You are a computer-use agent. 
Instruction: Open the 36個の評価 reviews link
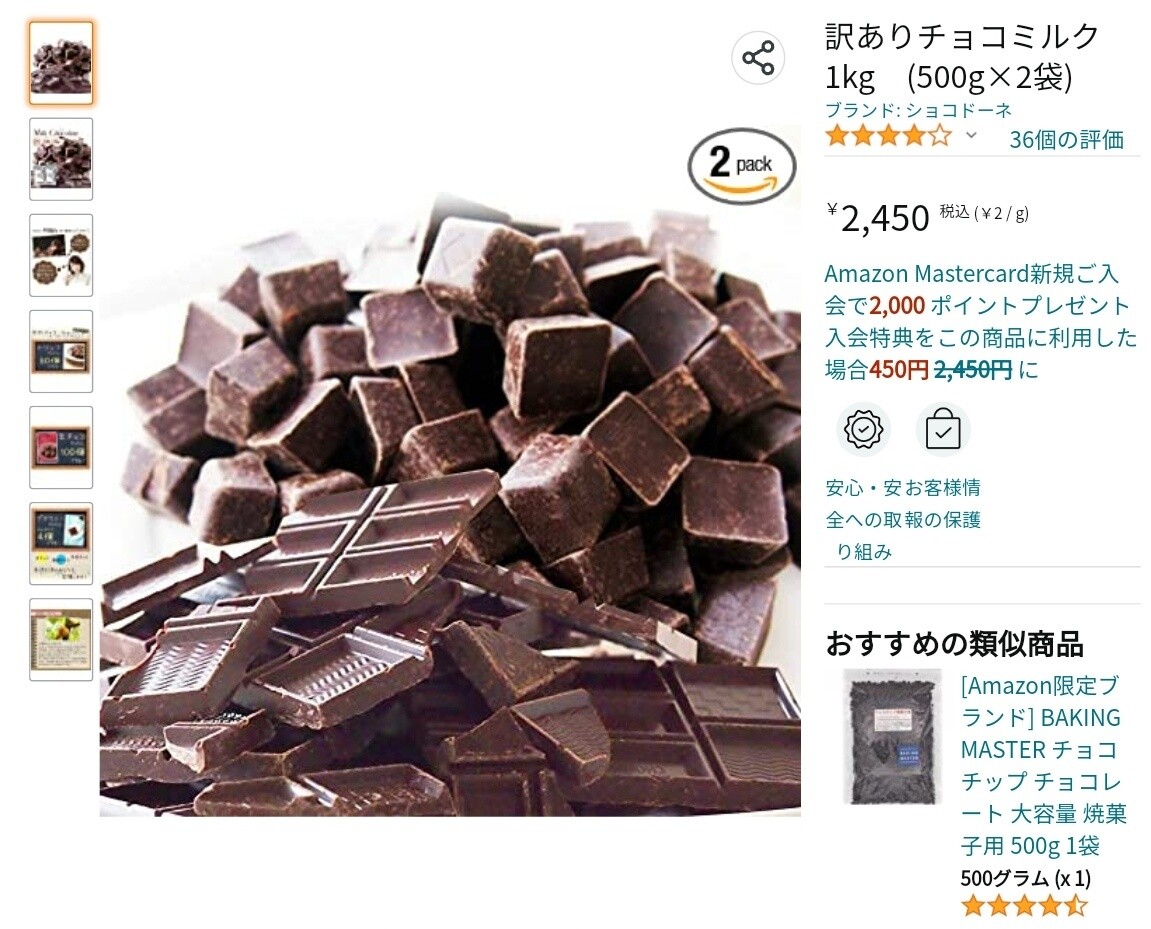(1066, 139)
